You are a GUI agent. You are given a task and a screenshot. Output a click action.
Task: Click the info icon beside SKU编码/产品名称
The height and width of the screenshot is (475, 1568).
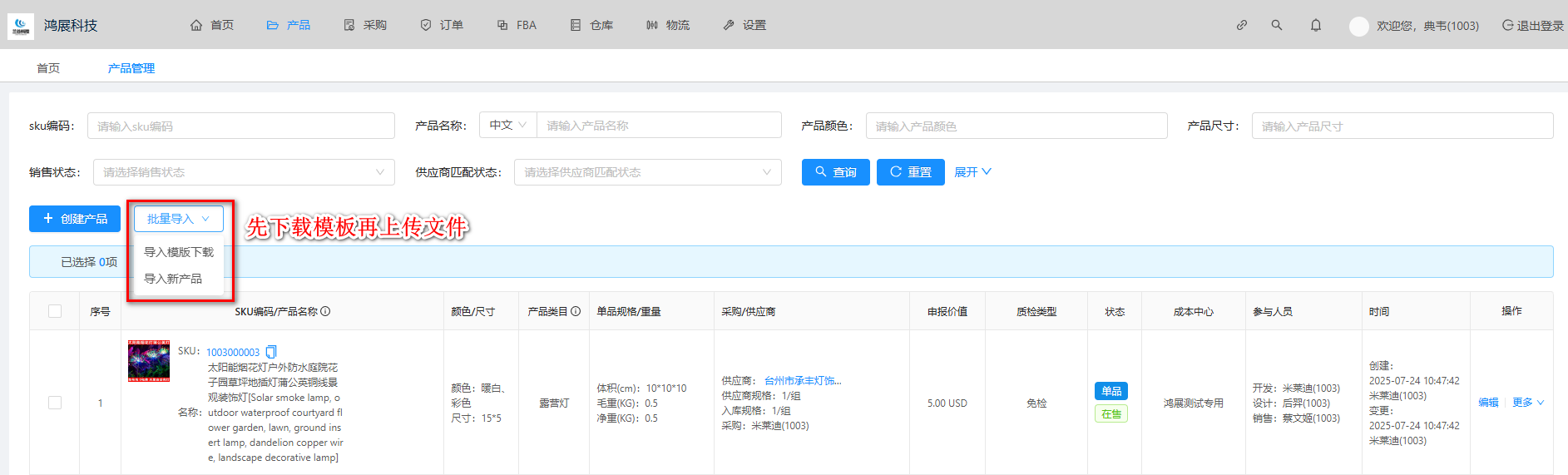325,311
